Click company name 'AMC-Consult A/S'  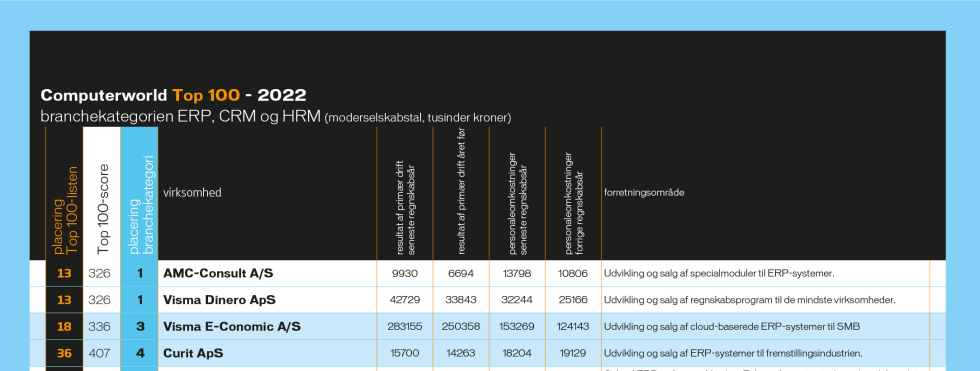click(x=218, y=273)
